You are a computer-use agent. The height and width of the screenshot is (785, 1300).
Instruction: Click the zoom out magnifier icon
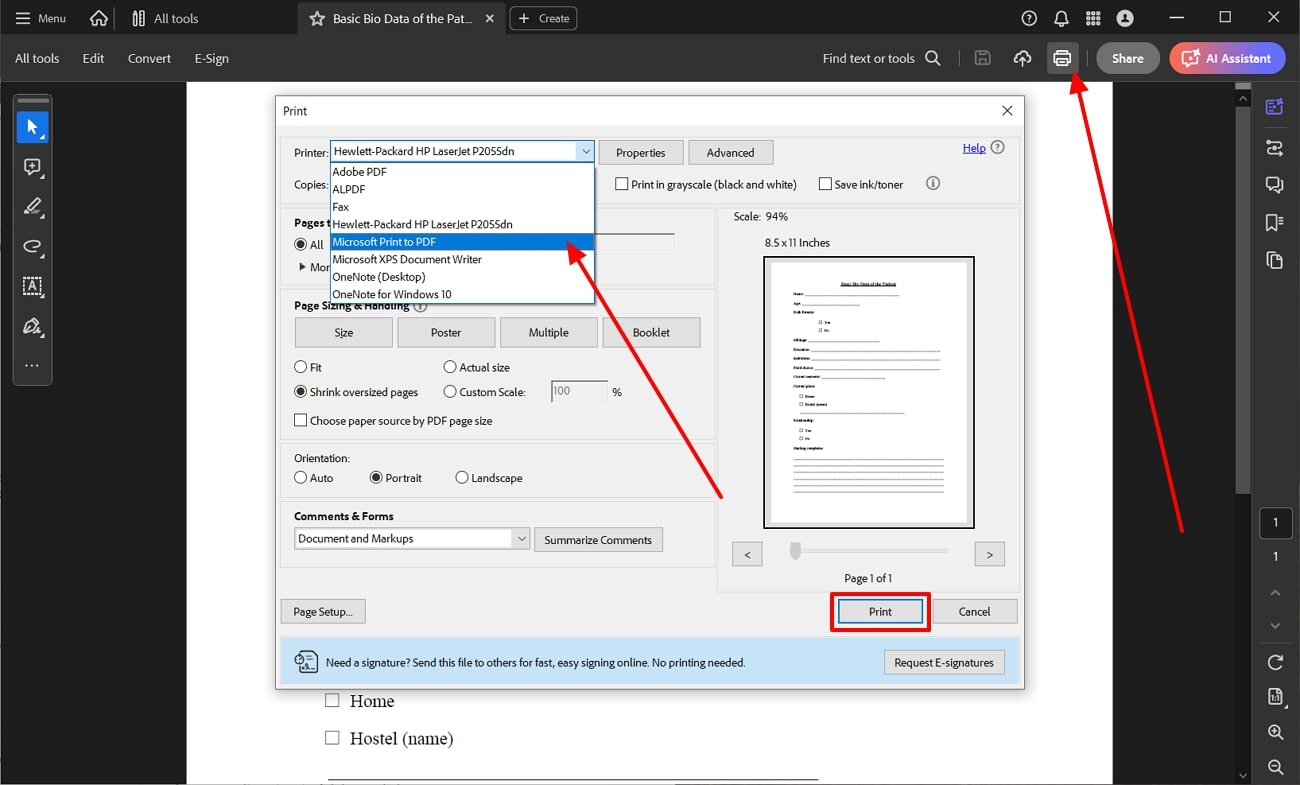point(1275,767)
